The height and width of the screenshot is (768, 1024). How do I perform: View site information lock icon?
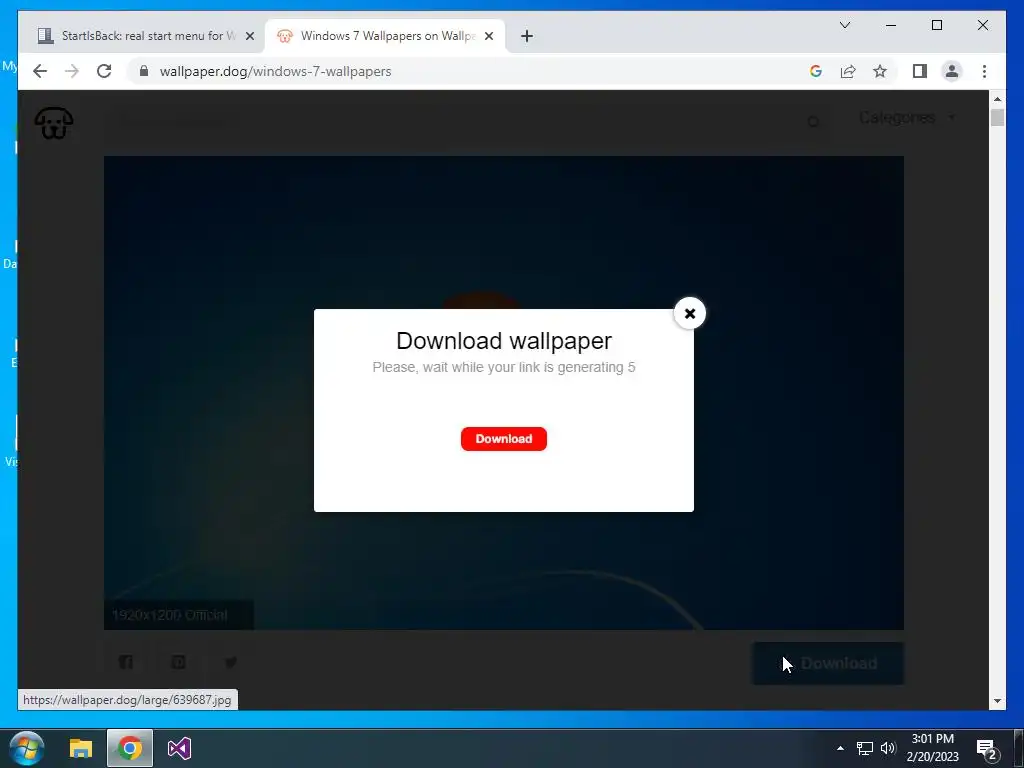point(144,71)
